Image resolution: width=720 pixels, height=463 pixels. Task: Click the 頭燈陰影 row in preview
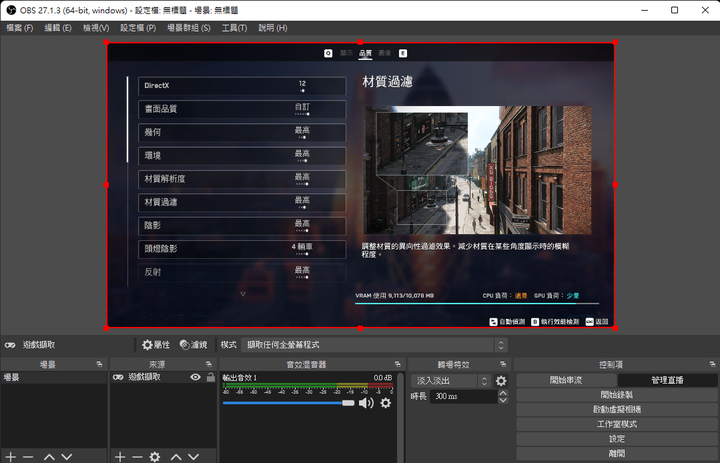coord(242,249)
